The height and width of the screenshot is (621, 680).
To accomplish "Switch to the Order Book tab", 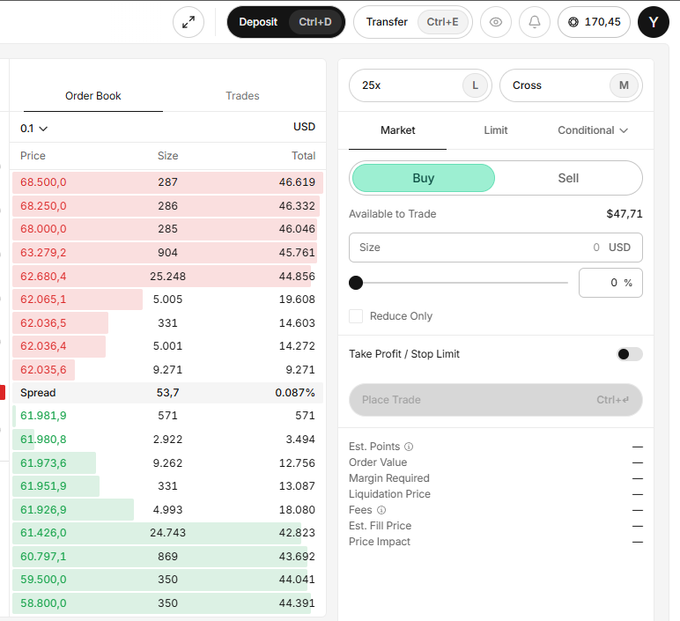I will 93,96.
